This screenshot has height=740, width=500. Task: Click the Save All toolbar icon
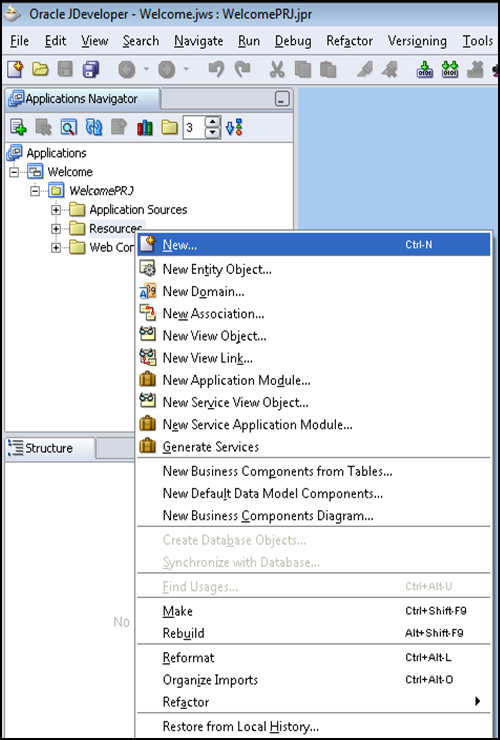[91, 70]
